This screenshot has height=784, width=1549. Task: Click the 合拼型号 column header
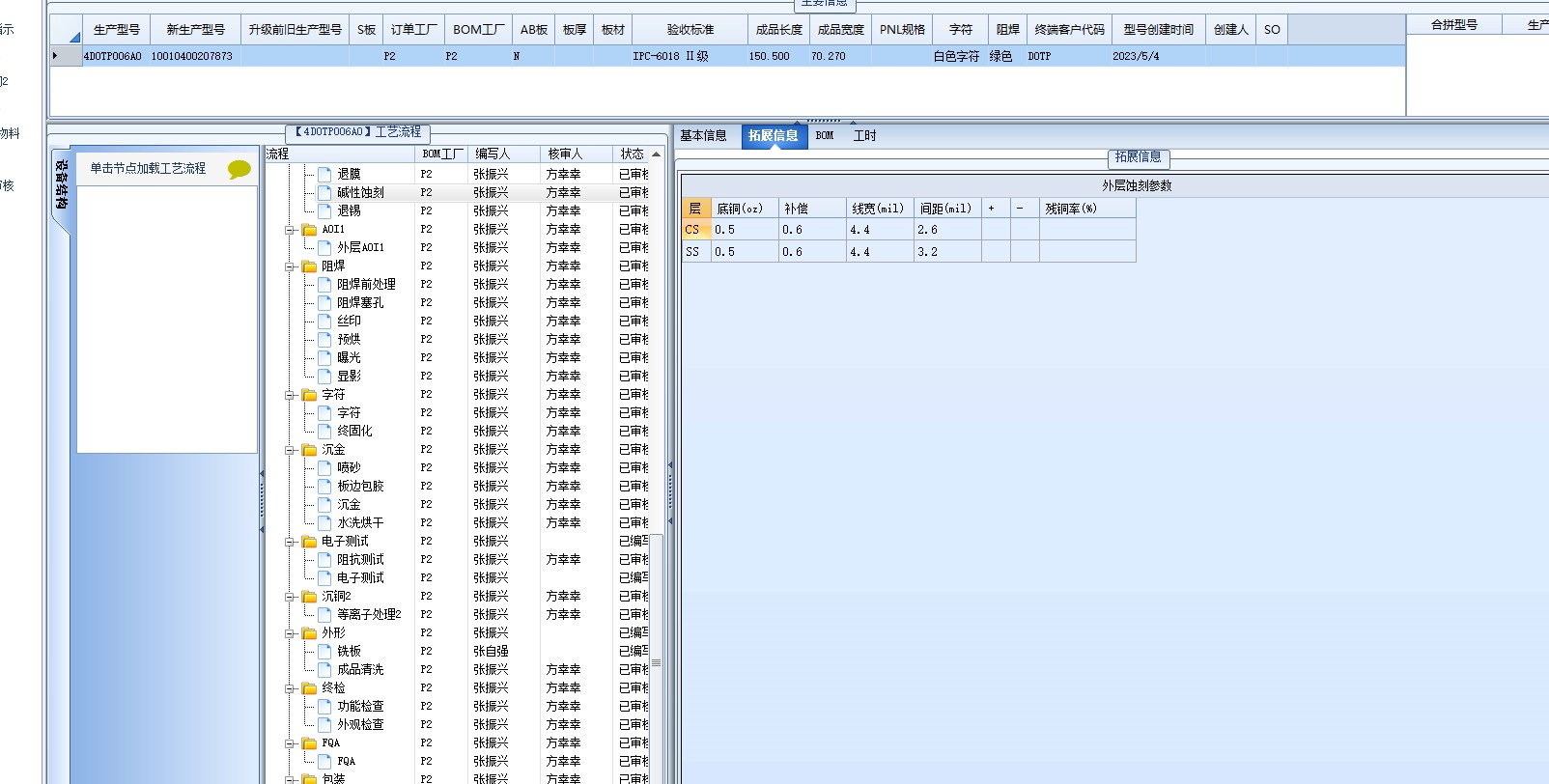pos(1454,24)
